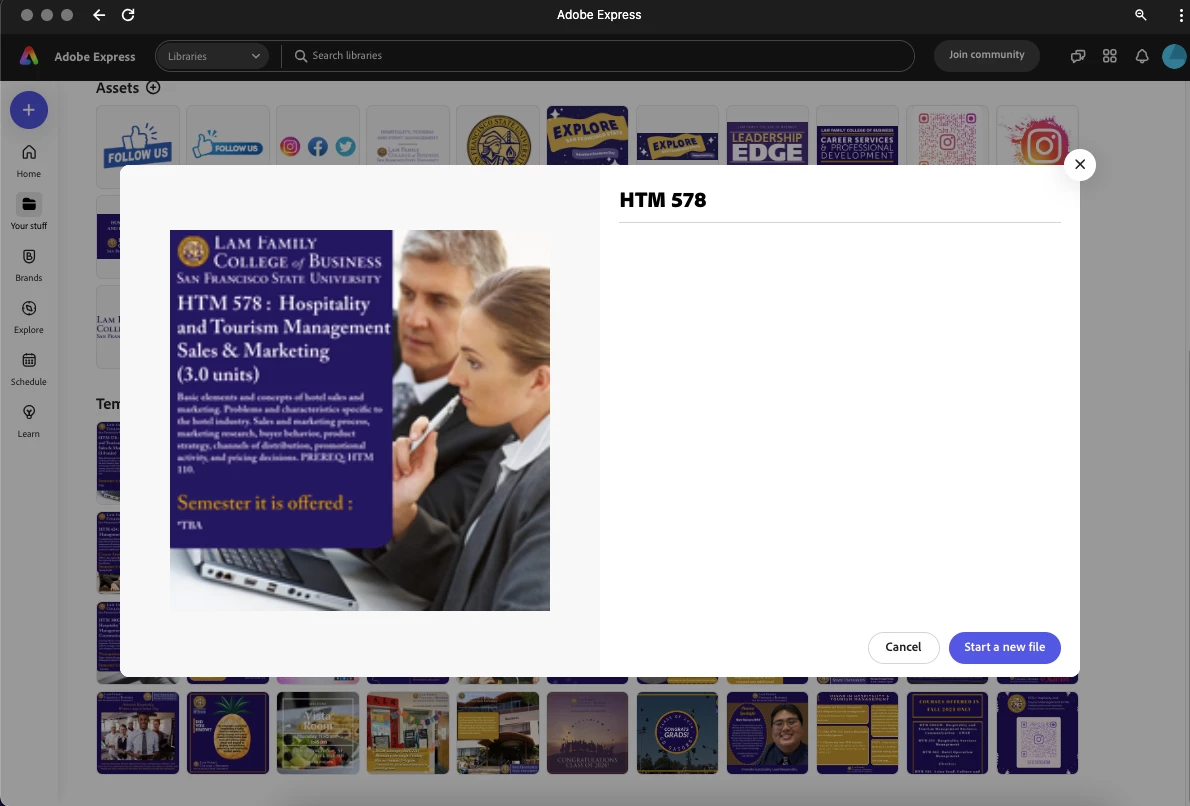The width and height of the screenshot is (1190, 806).
Task: Click Cancel in the dialog
Action: pyautogui.click(x=903, y=647)
